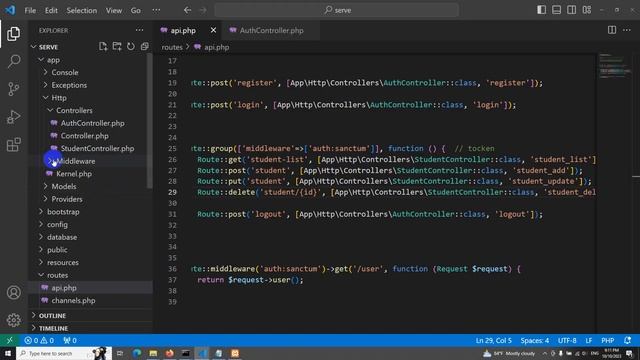Open the Run and Debug view

[13, 117]
